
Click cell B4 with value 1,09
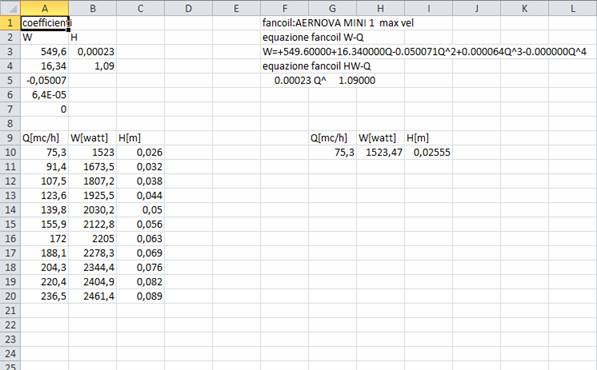[93, 66]
